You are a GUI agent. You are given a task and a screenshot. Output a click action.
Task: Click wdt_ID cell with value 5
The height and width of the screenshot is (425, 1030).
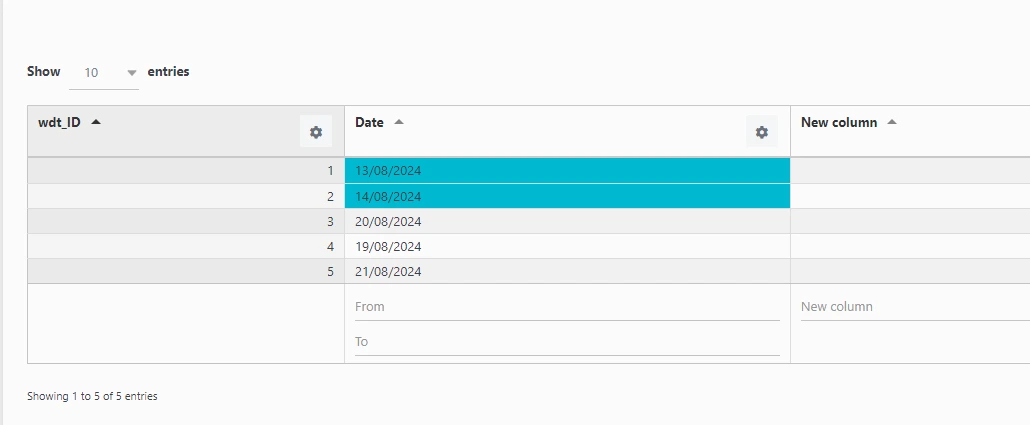point(186,271)
